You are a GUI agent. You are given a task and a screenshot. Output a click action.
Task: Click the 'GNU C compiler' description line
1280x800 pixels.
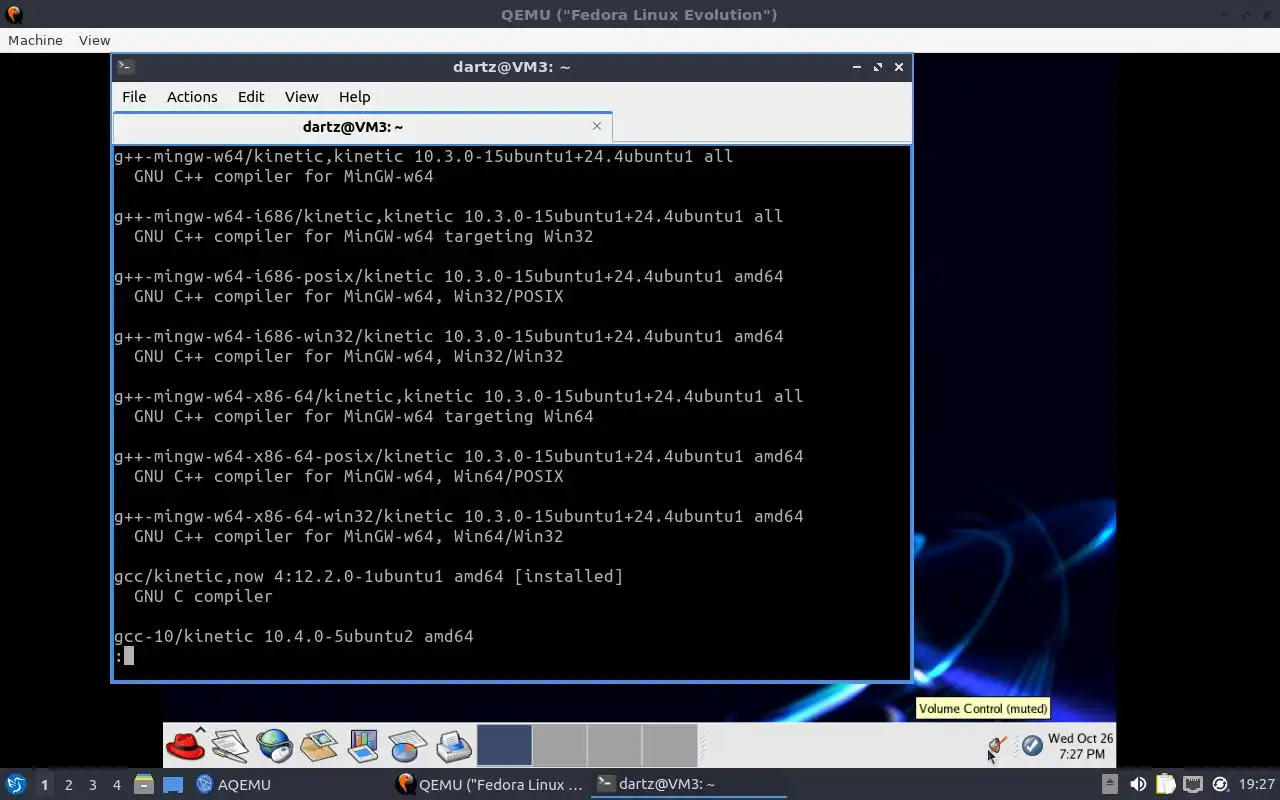click(x=203, y=596)
